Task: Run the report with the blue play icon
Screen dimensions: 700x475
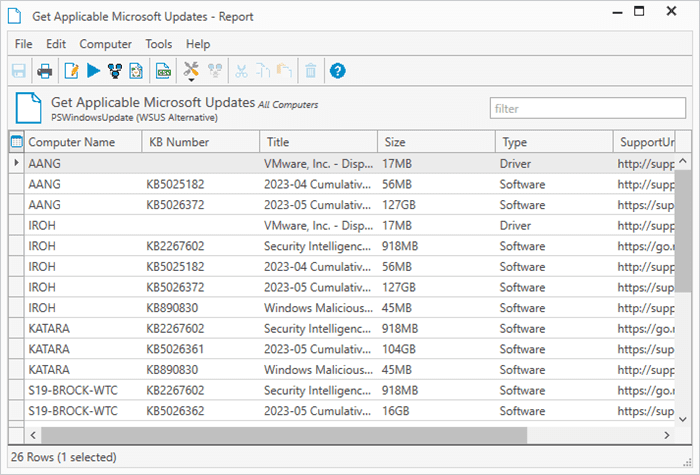Action: [x=93, y=71]
